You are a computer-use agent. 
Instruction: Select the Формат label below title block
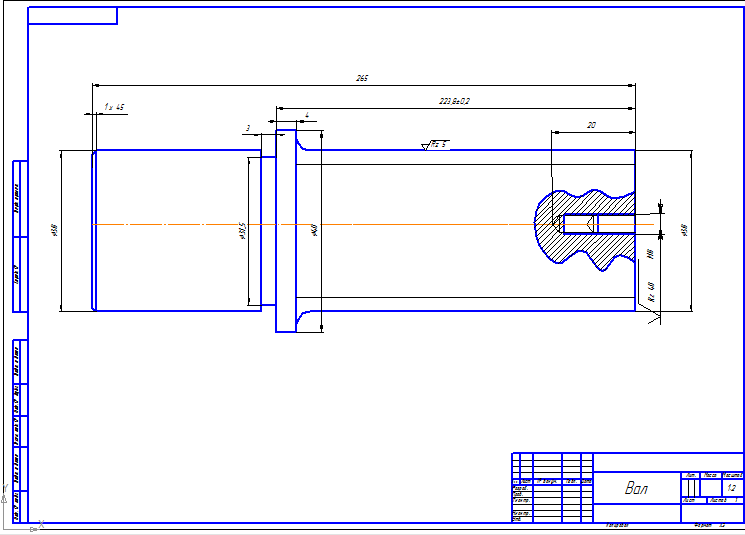pyautogui.click(x=702, y=525)
